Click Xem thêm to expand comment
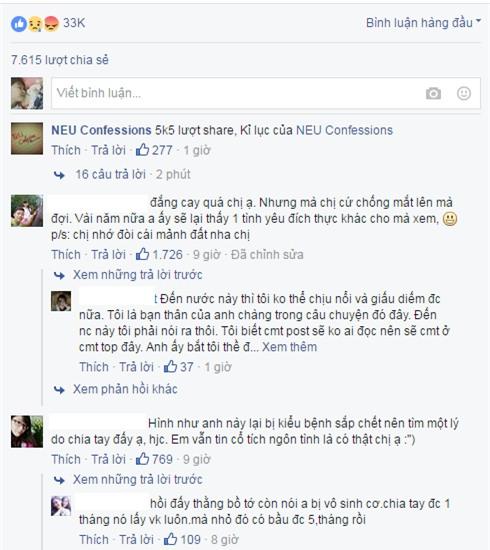Image resolution: width=490 pixels, height=550 pixels. point(289,347)
